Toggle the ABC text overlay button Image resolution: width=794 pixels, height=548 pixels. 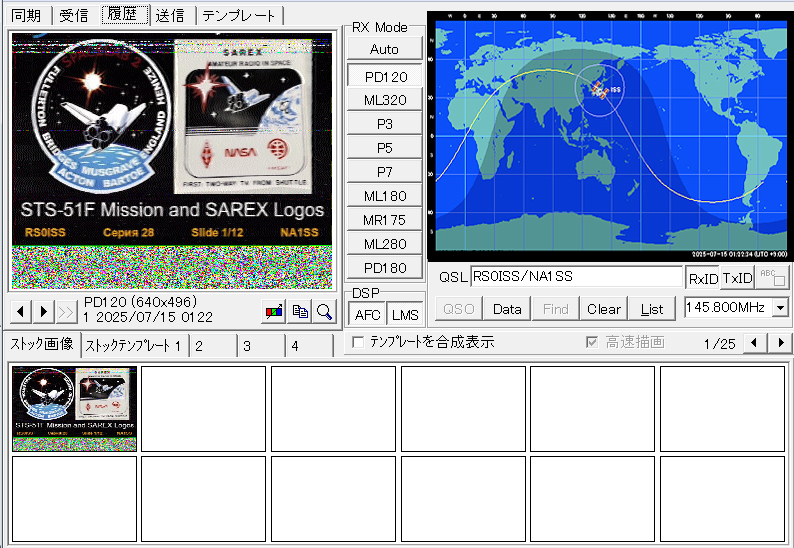pos(772,278)
